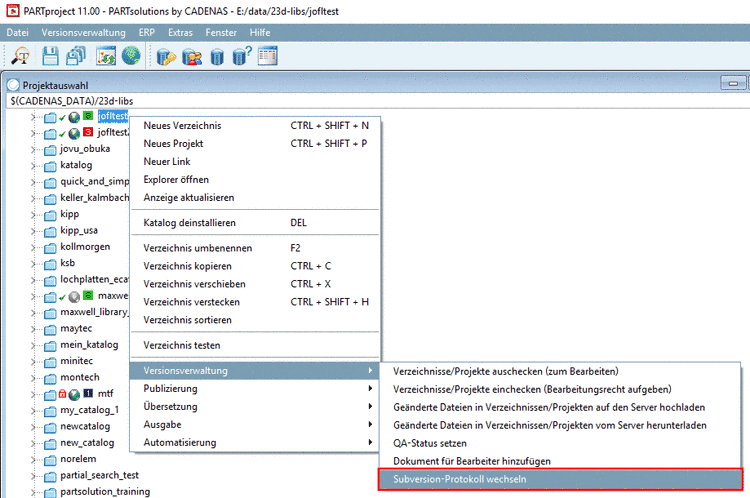The height and width of the screenshot is (498, 750).
Task: Click the window with green arrows toolbar icon
Action: (106, 56)
